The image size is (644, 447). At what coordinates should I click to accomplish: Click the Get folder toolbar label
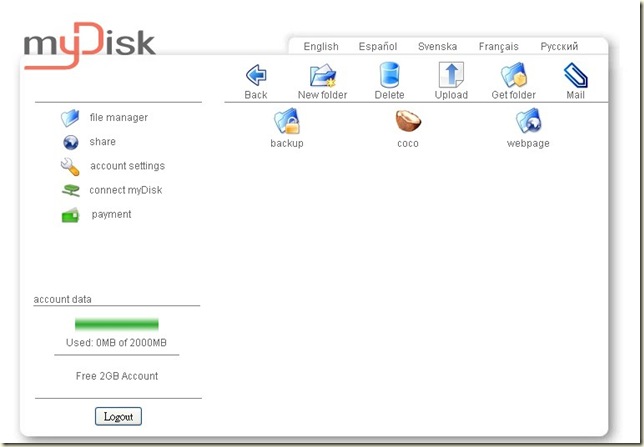coord(514,95)
